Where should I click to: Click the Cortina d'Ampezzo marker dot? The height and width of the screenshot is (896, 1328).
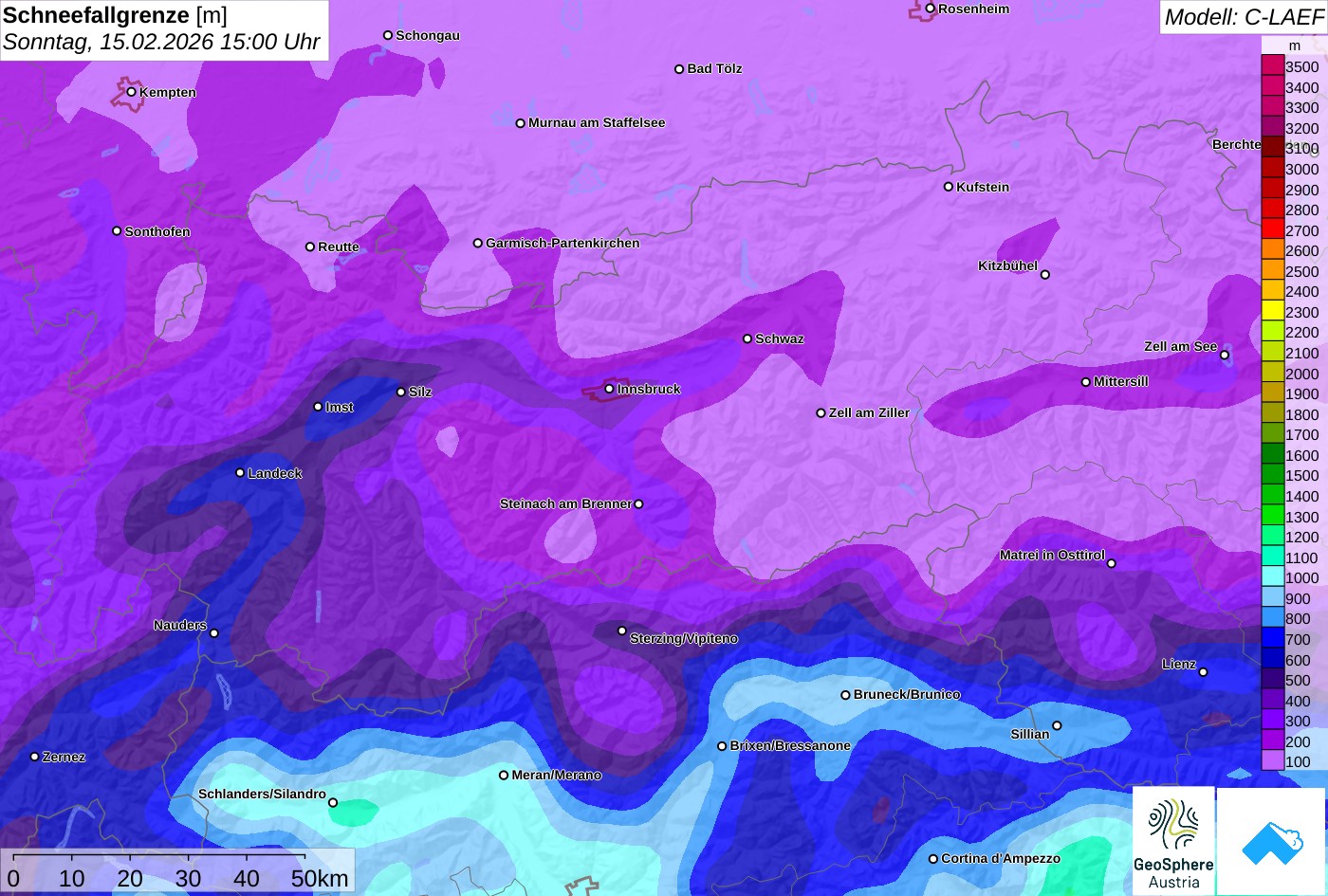[x=933, y=859]
